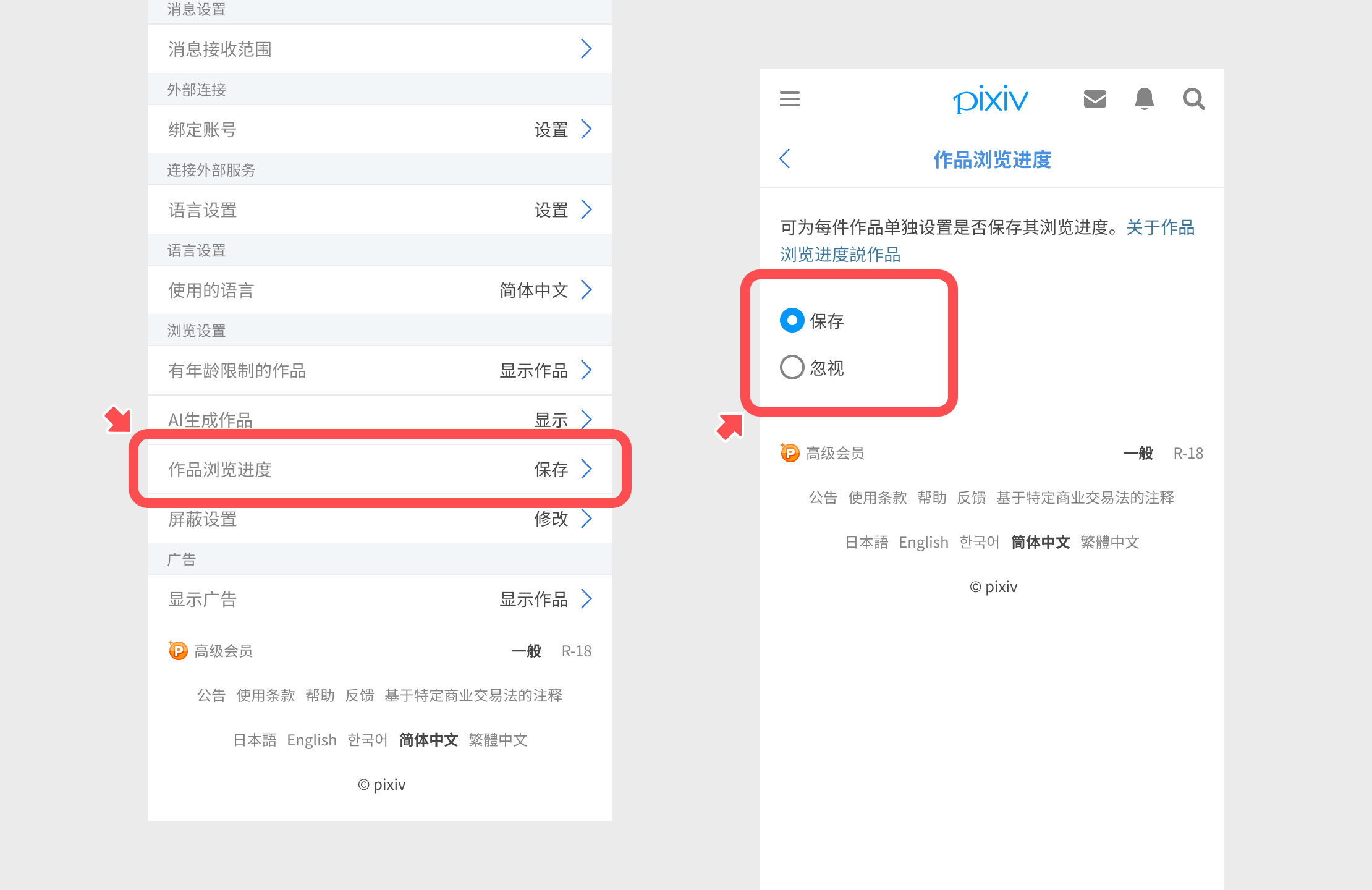
Task: Click English language link in right footer
Action: [923, 542]
